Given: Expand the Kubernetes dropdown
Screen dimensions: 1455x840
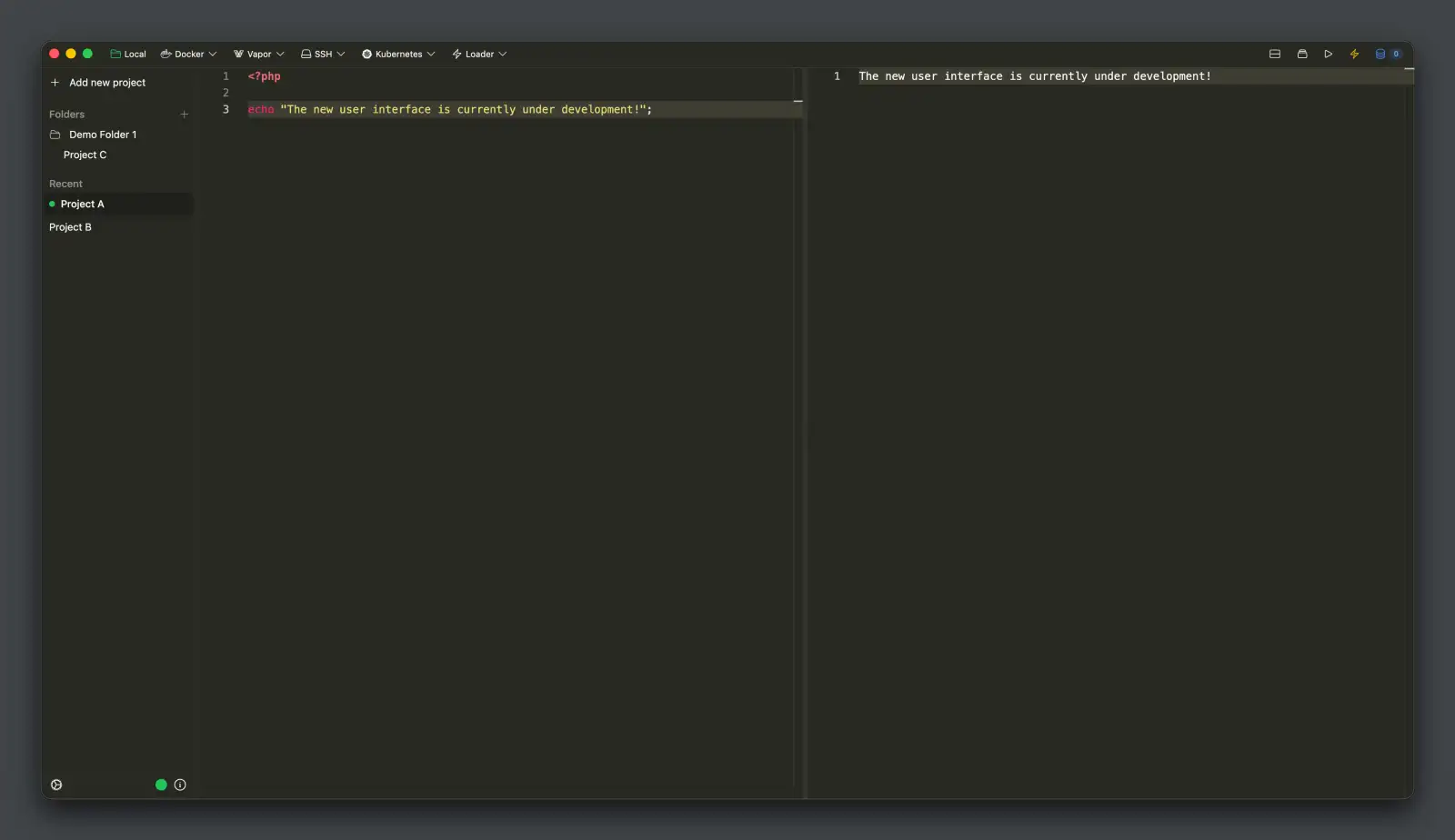Looking at the screenshot, I should (x=398, y=54).
